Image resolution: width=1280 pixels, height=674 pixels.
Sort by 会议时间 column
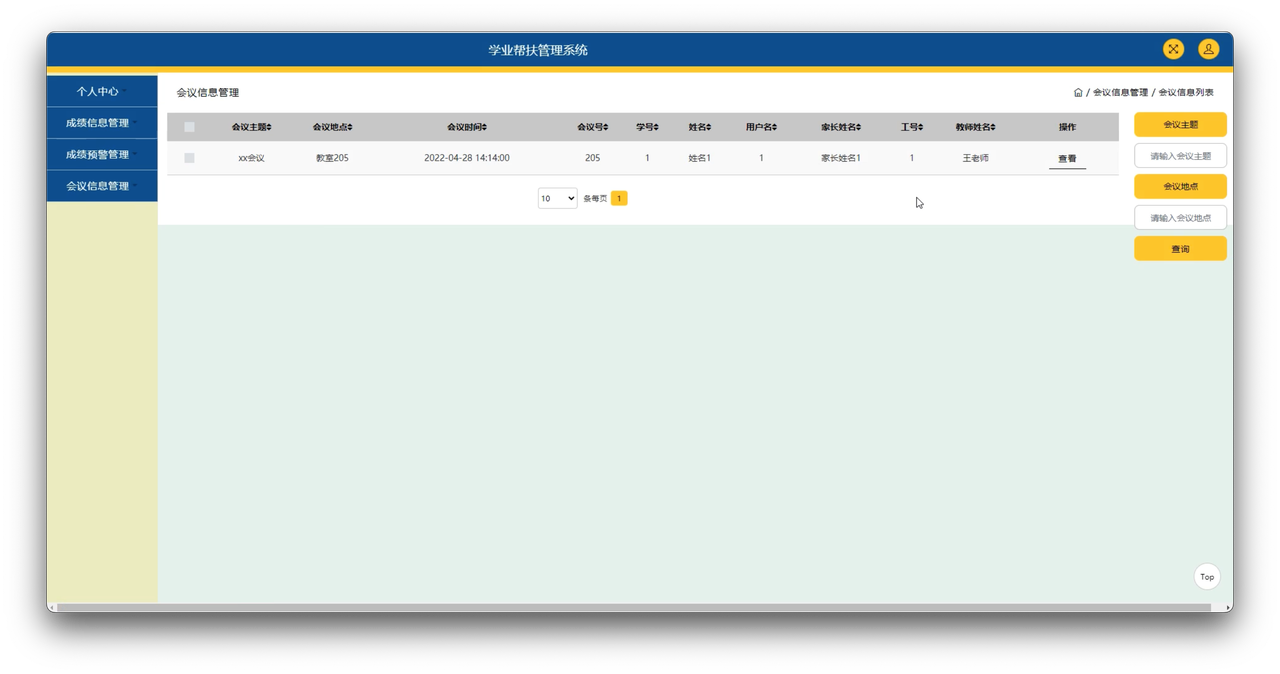coord(467,127)
